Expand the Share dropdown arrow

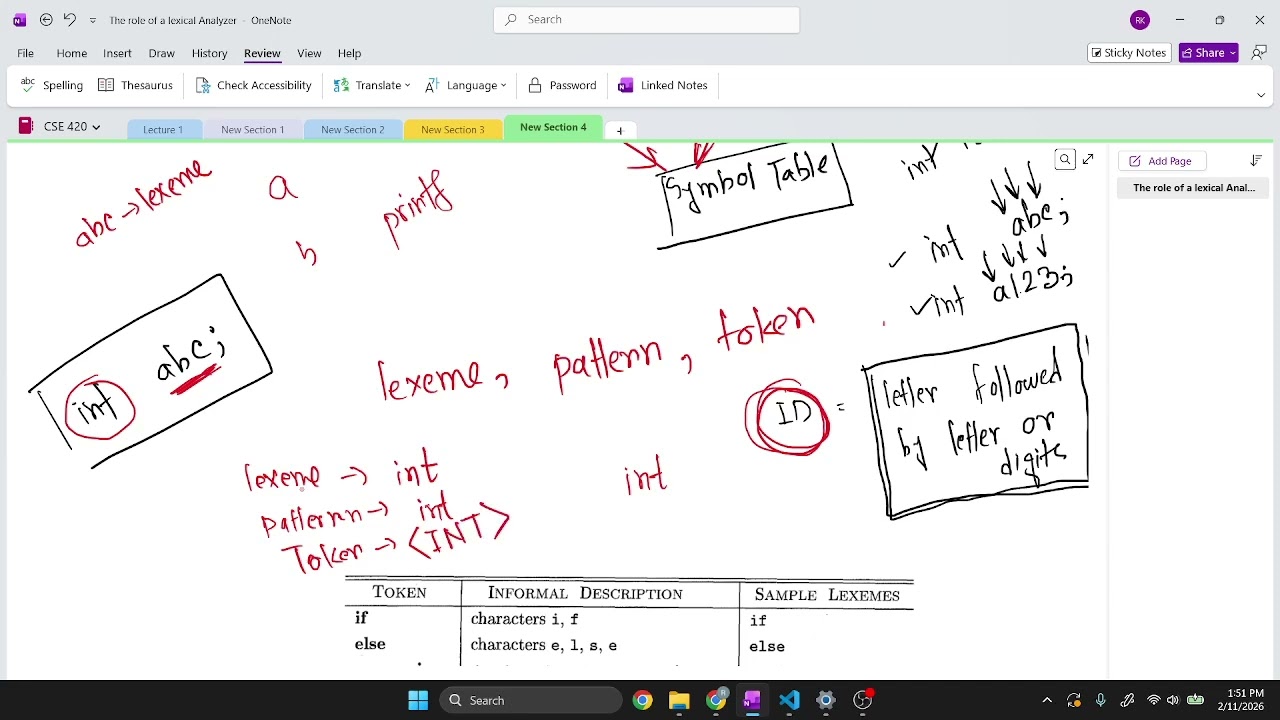pos(1234,53)
